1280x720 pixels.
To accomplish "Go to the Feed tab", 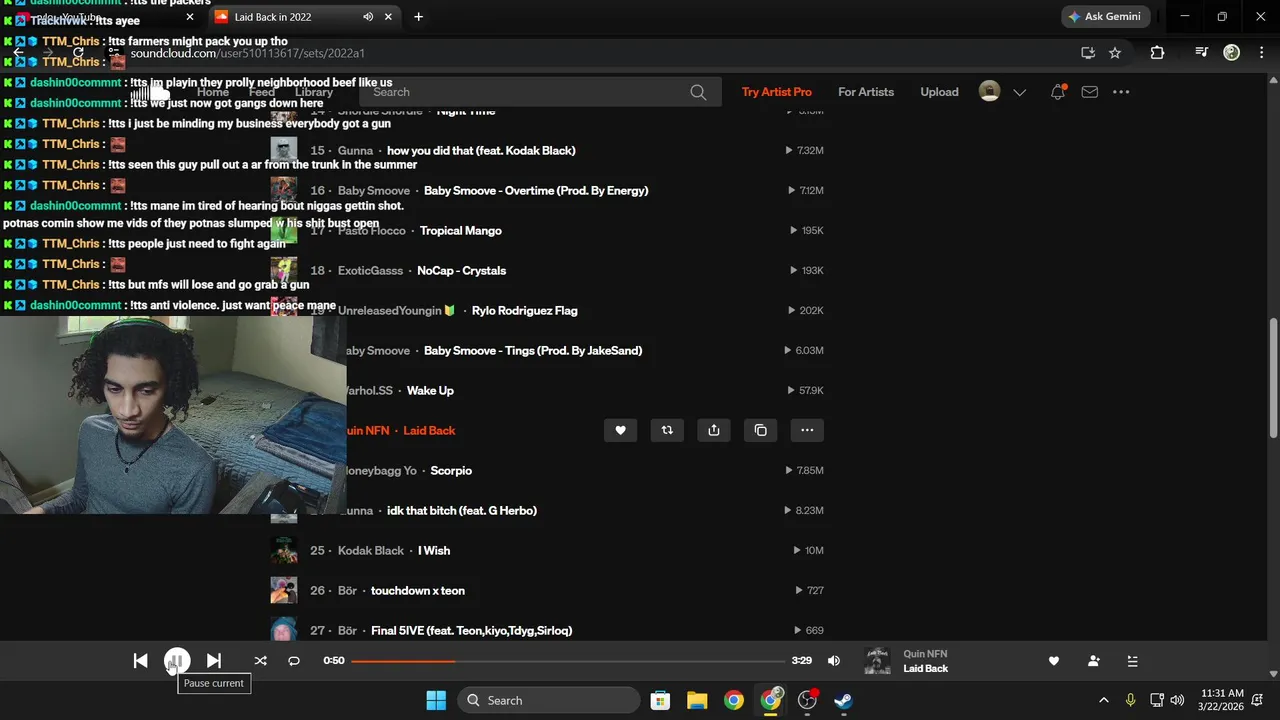I will tap(262, 92).
